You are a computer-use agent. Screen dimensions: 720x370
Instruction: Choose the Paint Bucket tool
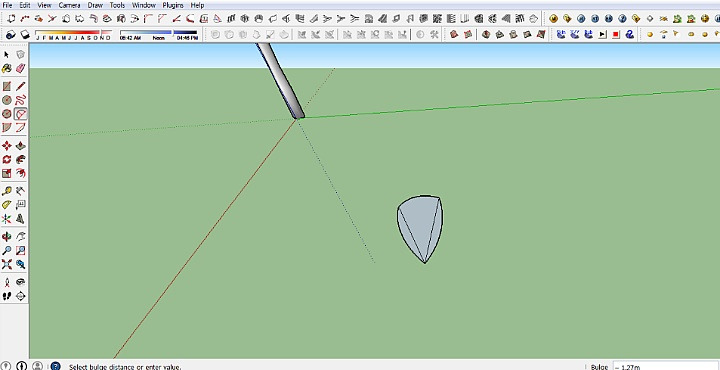(6, 68)
